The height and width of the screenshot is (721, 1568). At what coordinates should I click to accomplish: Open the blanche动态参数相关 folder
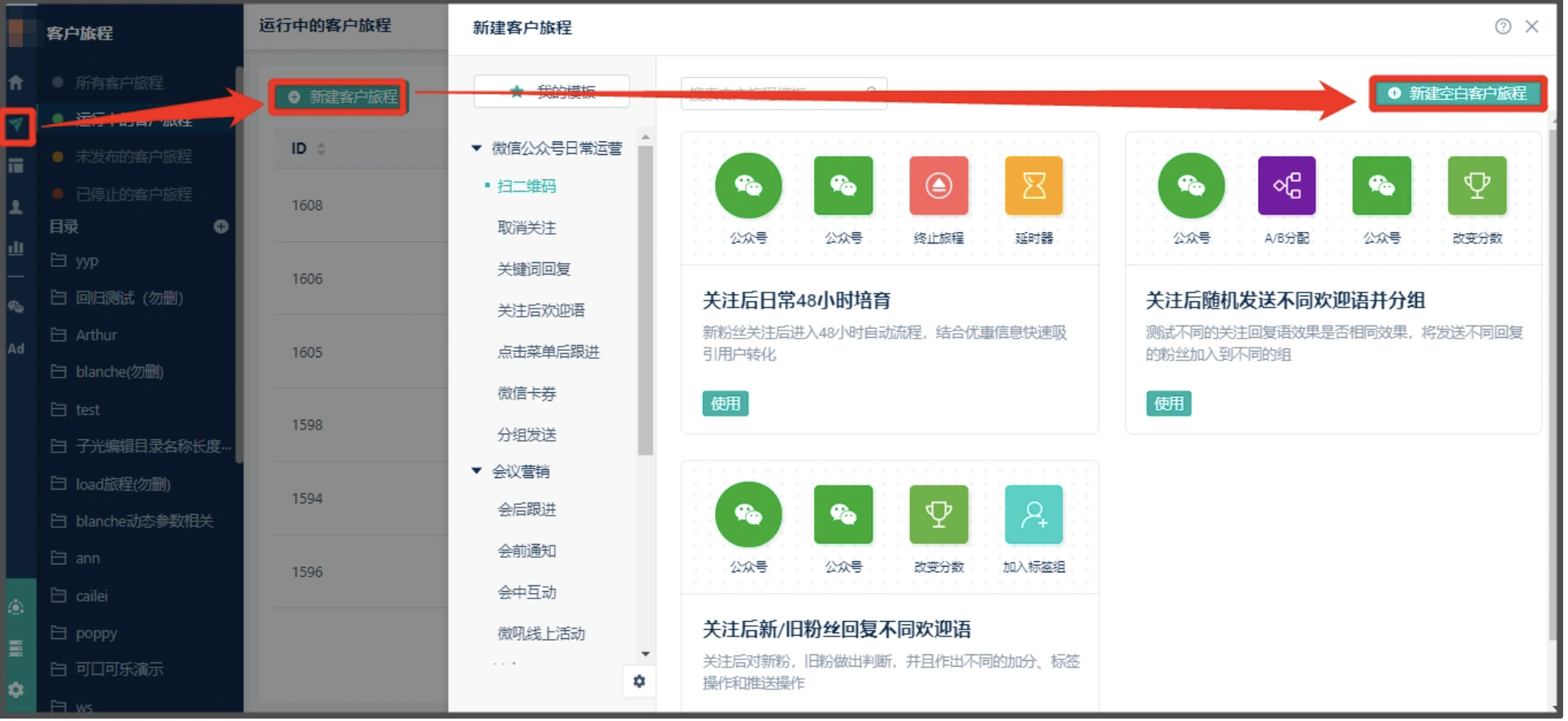[x=145, y=522]
